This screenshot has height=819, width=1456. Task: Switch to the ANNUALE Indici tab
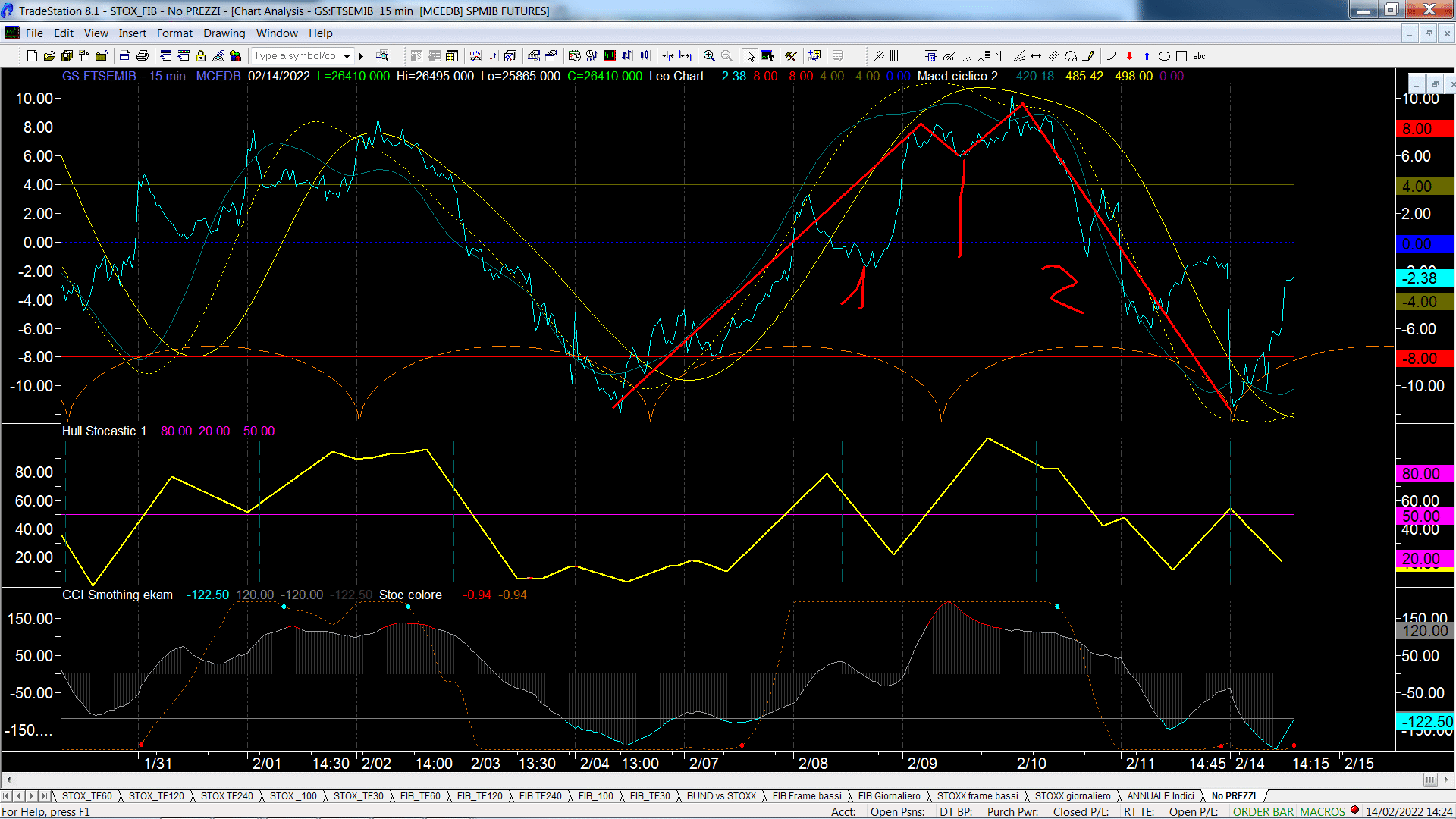click(1160, 795)
